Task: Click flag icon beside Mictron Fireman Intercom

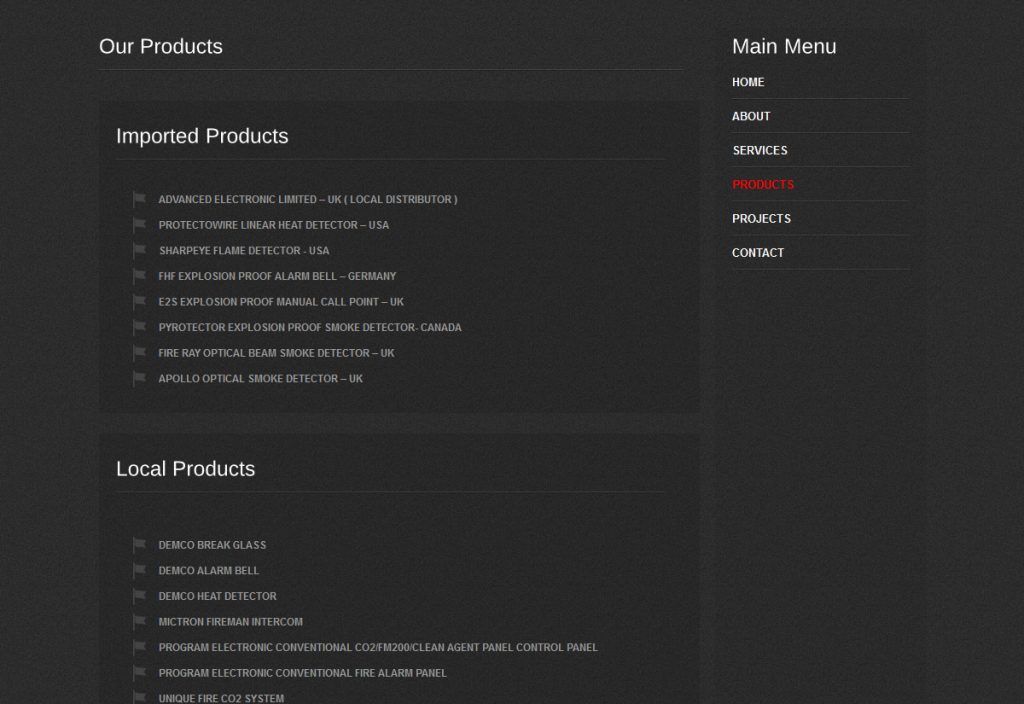Action: click(x=140, y=621)
